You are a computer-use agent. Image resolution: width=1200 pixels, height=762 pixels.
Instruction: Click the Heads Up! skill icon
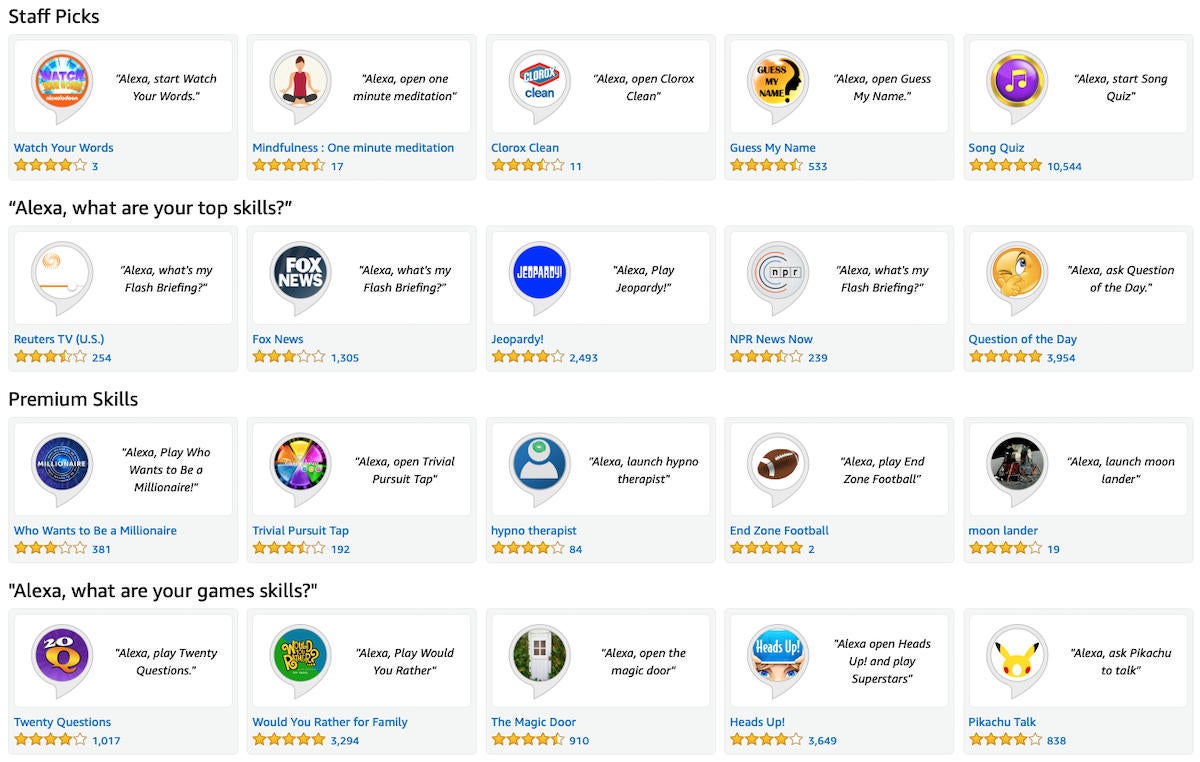tap(778, 660)
